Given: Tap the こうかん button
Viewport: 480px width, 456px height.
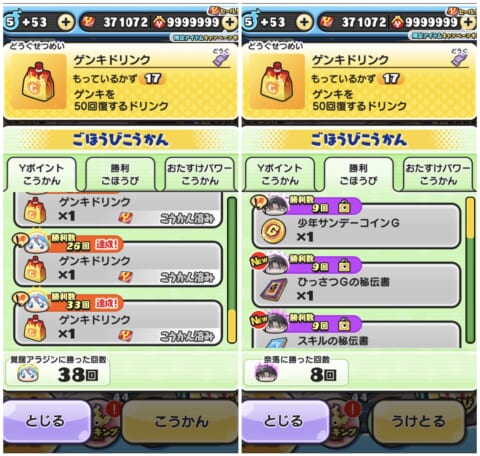Looking at the screenshot, I should [x=180, y=421].
